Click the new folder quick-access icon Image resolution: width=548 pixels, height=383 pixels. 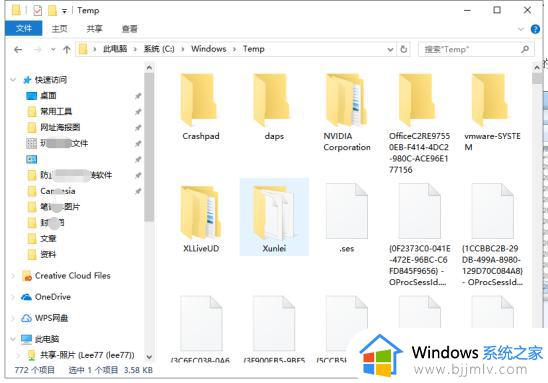point(52,10)
